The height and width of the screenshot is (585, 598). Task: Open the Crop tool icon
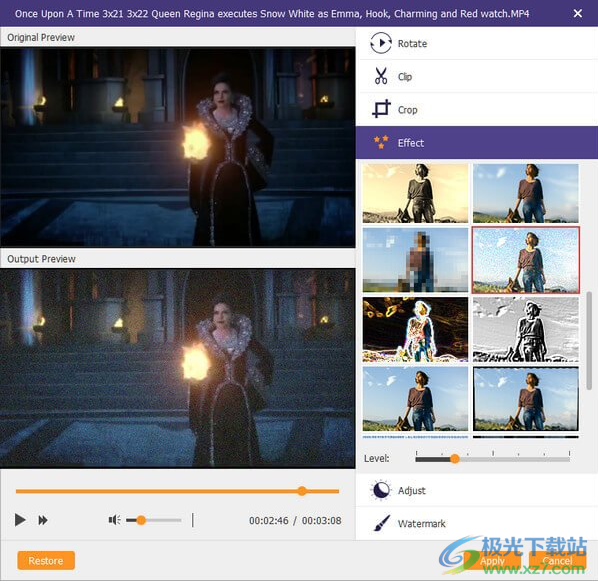point(381,109)
